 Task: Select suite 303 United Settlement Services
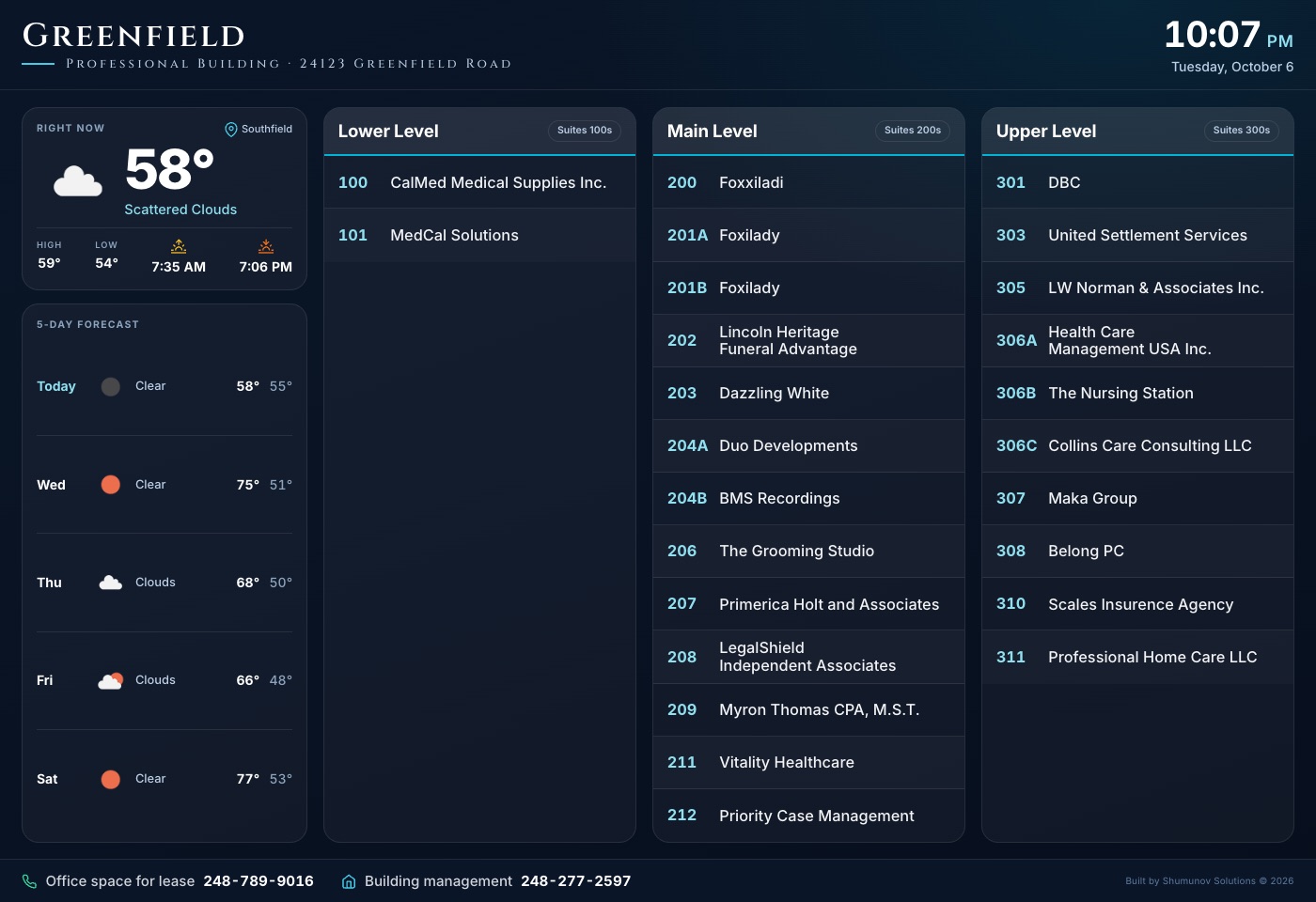pyautogui.click(x=1137, y=235)
